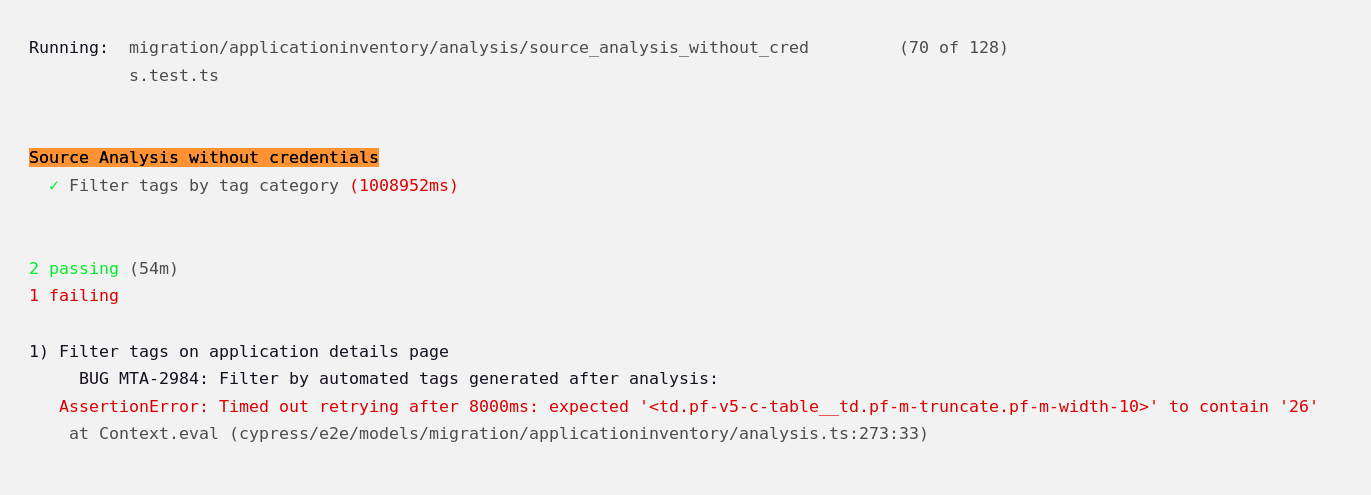This screenshot has width=1371, height=495.
Task: Click the s.test.ts filename continuation
Action: (173, 76)
